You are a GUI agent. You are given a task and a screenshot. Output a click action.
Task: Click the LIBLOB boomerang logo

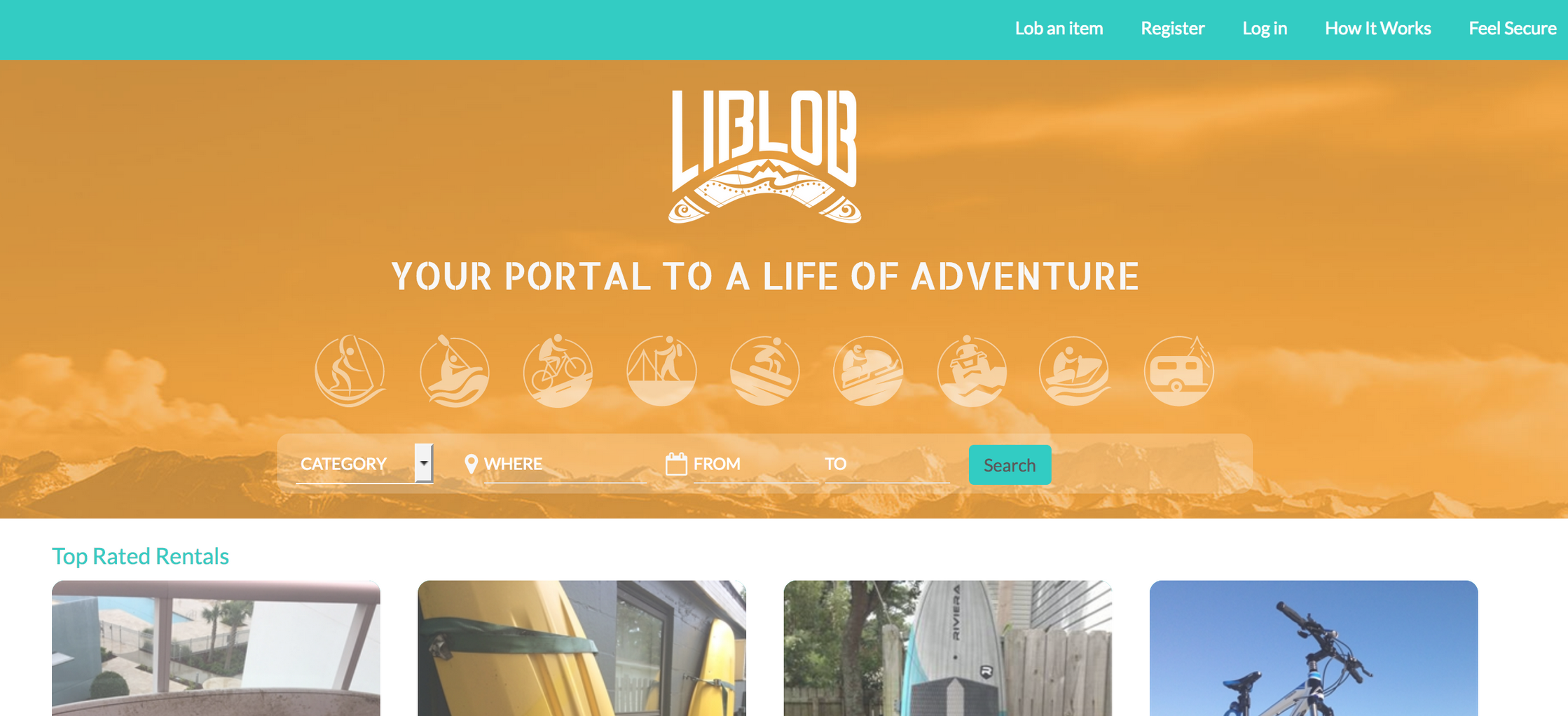[x=764, y=156]
